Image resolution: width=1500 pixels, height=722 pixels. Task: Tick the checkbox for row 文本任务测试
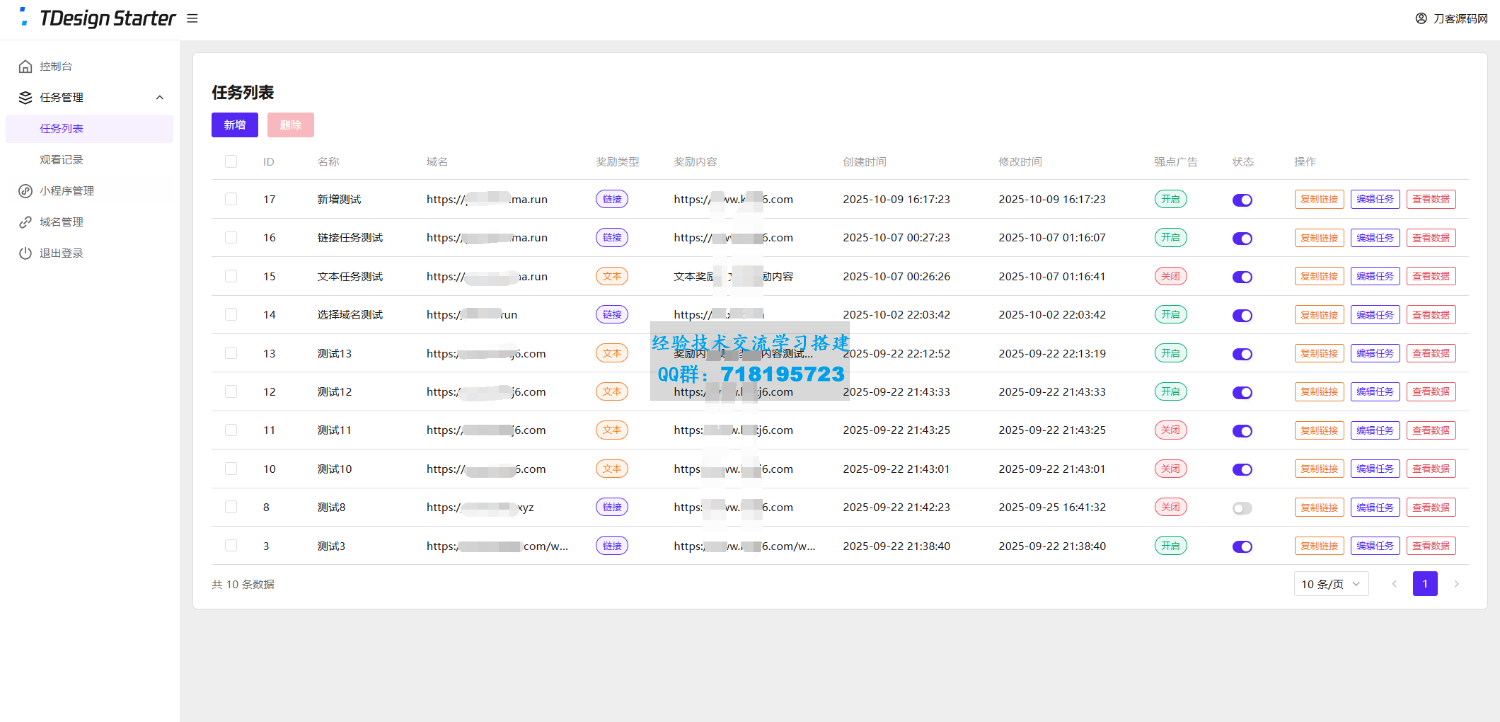(231, 276)
